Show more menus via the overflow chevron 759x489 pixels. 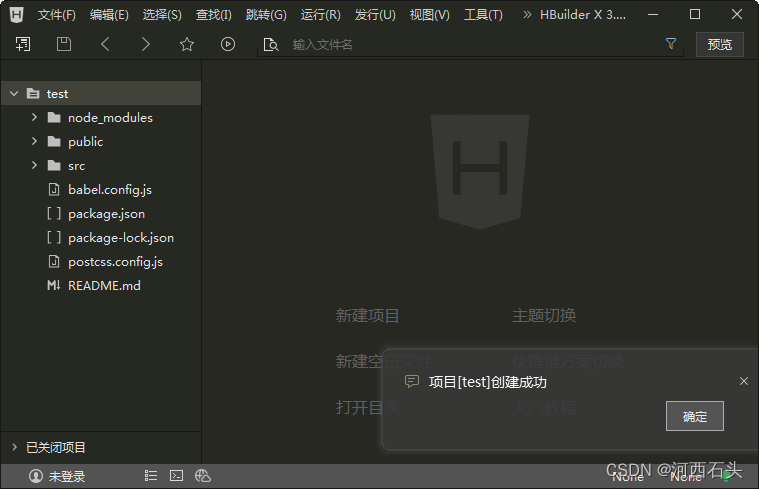coord(527,15)
